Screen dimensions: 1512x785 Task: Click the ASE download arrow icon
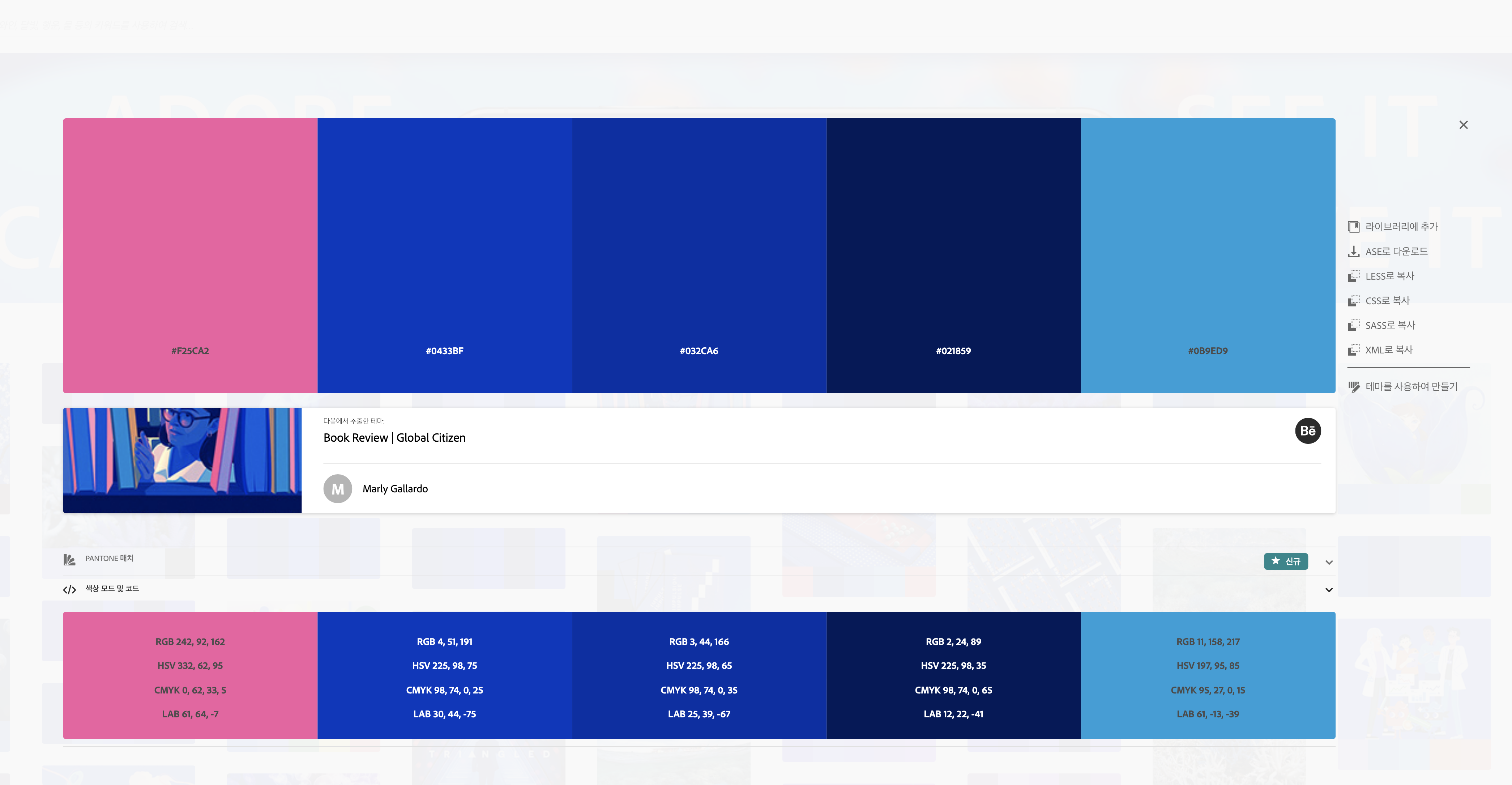coord(1354,251)
